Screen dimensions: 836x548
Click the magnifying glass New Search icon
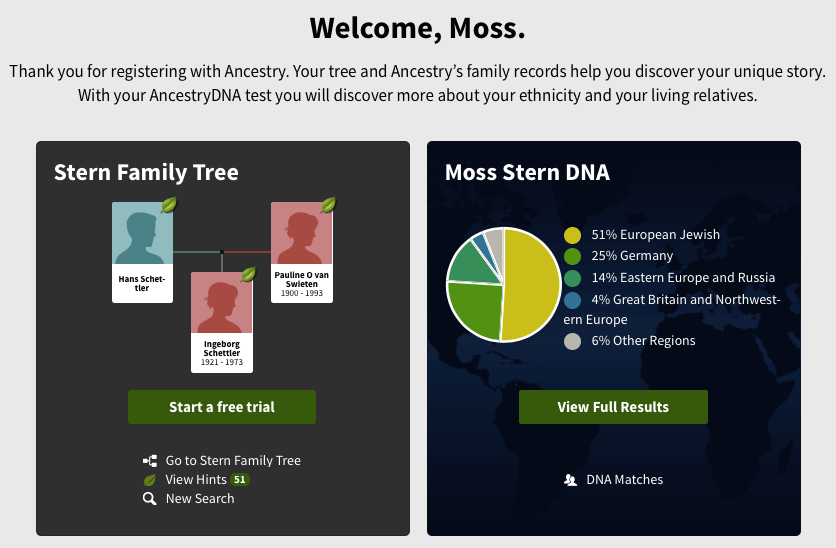click(x=150, y=499)
